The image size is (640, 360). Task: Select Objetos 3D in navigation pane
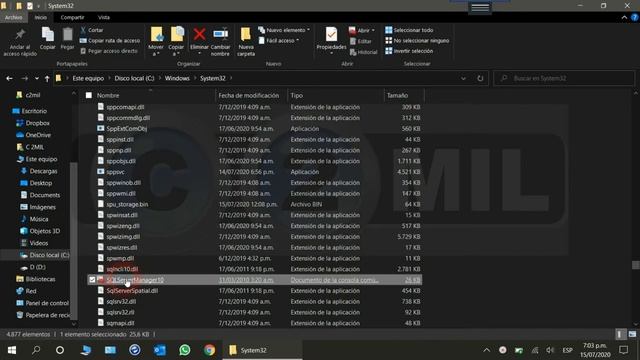40,231
